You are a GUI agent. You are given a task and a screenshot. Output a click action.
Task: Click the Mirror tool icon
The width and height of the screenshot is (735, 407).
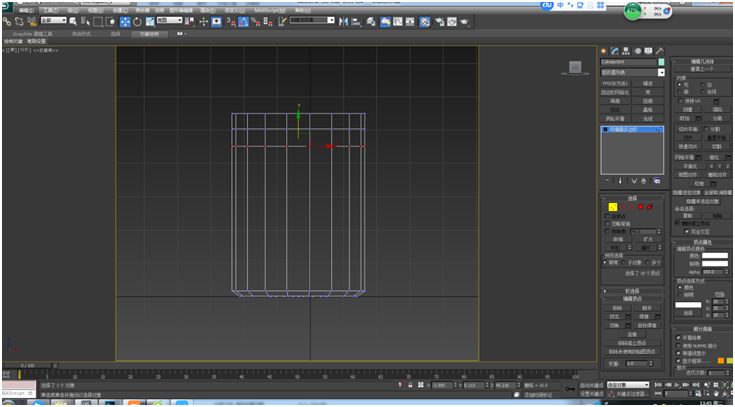coord(344,21)
